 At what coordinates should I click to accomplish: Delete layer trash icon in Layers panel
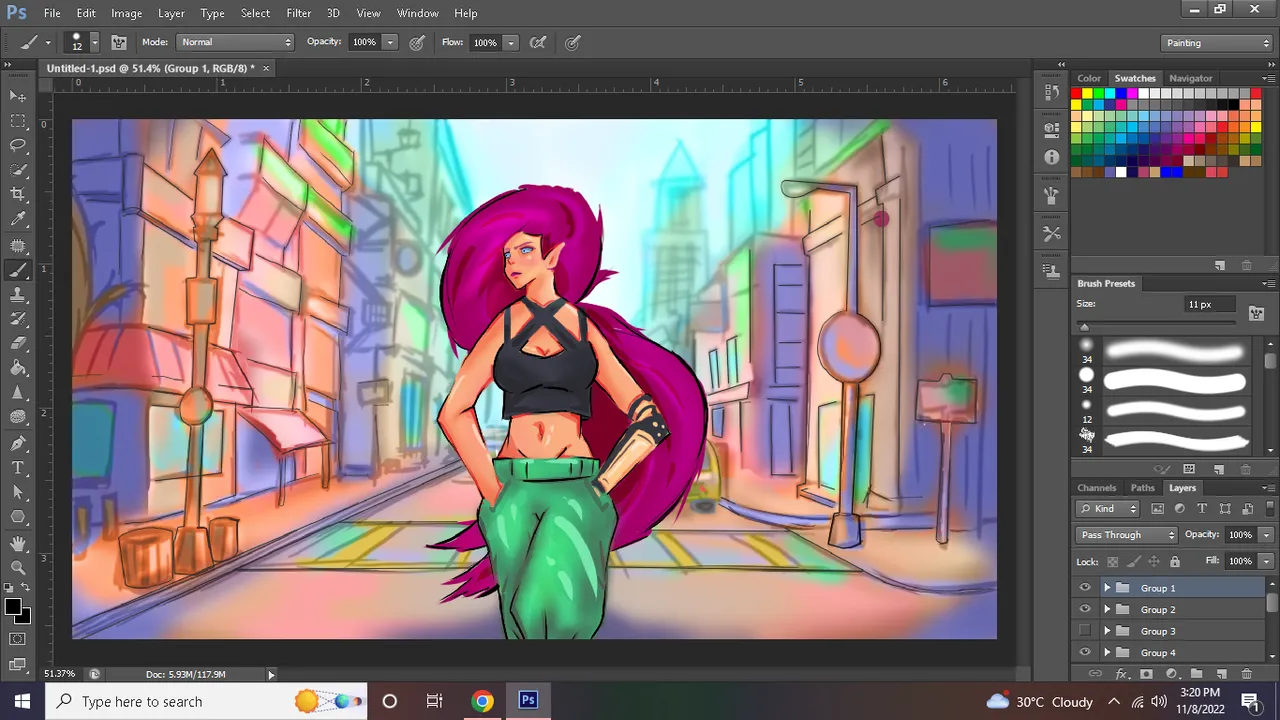tap(1246, 674)
